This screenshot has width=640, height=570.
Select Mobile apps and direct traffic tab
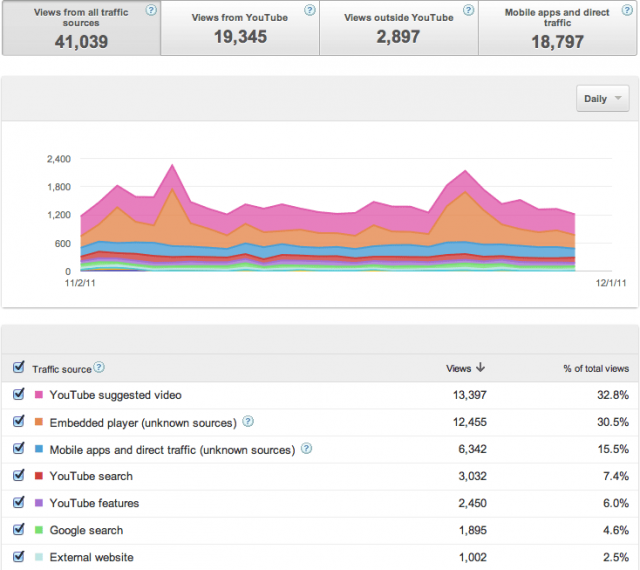tap(558, 28)
